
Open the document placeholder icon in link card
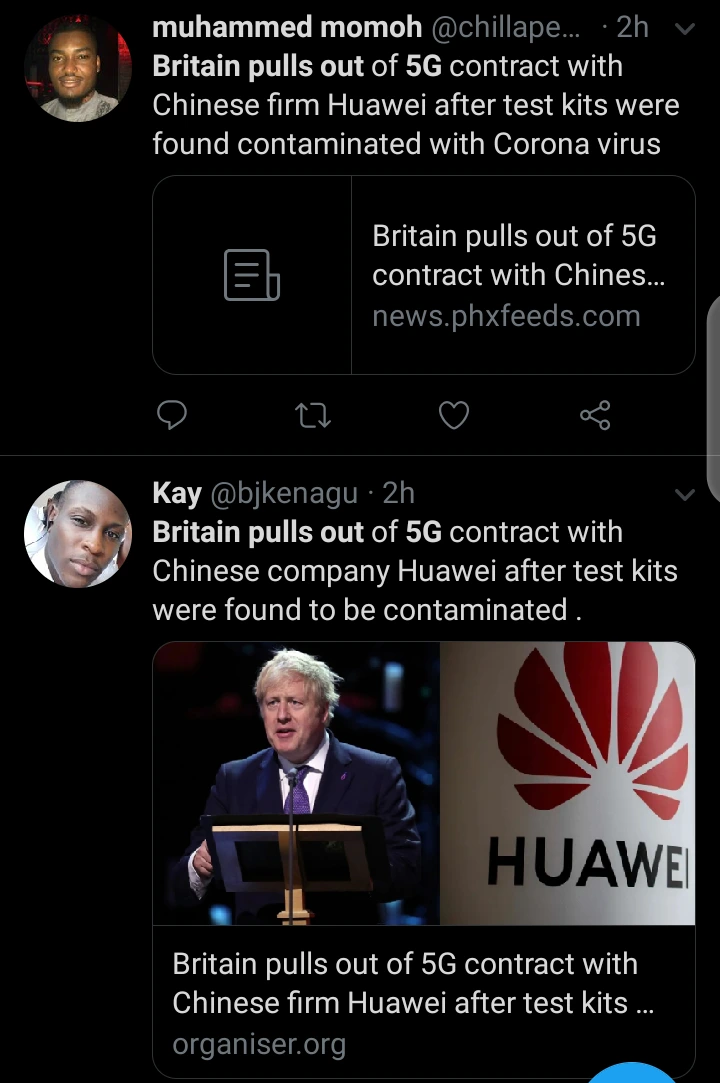point(252,275)
